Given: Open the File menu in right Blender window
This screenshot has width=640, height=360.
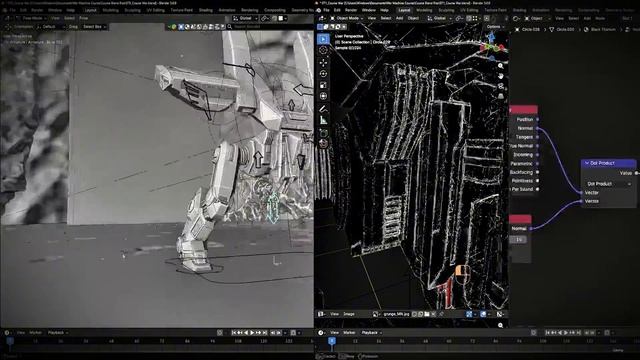Looking at the screenshot, I should (326, 10).
